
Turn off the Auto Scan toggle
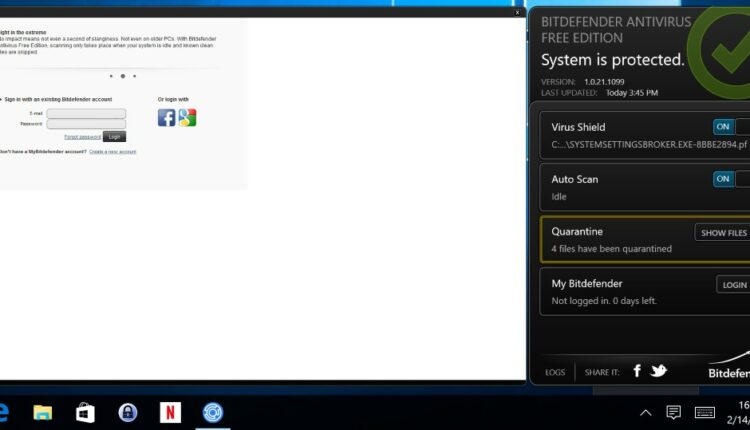(731, 179)
